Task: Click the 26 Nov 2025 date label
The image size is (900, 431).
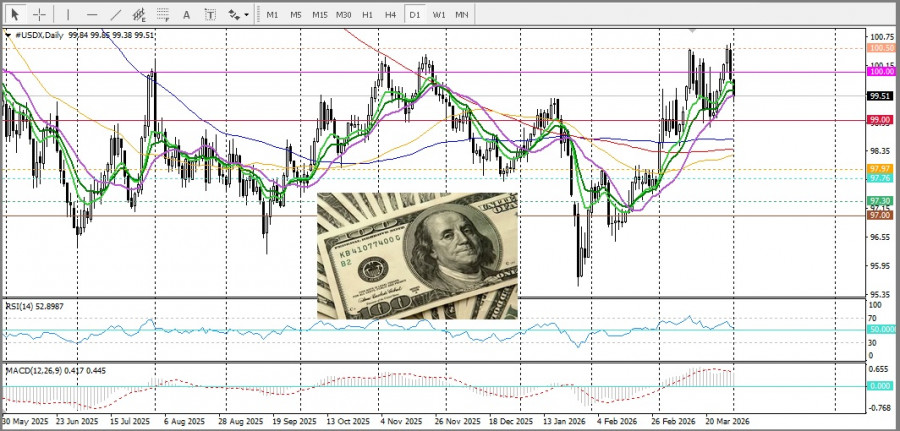Action: (457, 421)
